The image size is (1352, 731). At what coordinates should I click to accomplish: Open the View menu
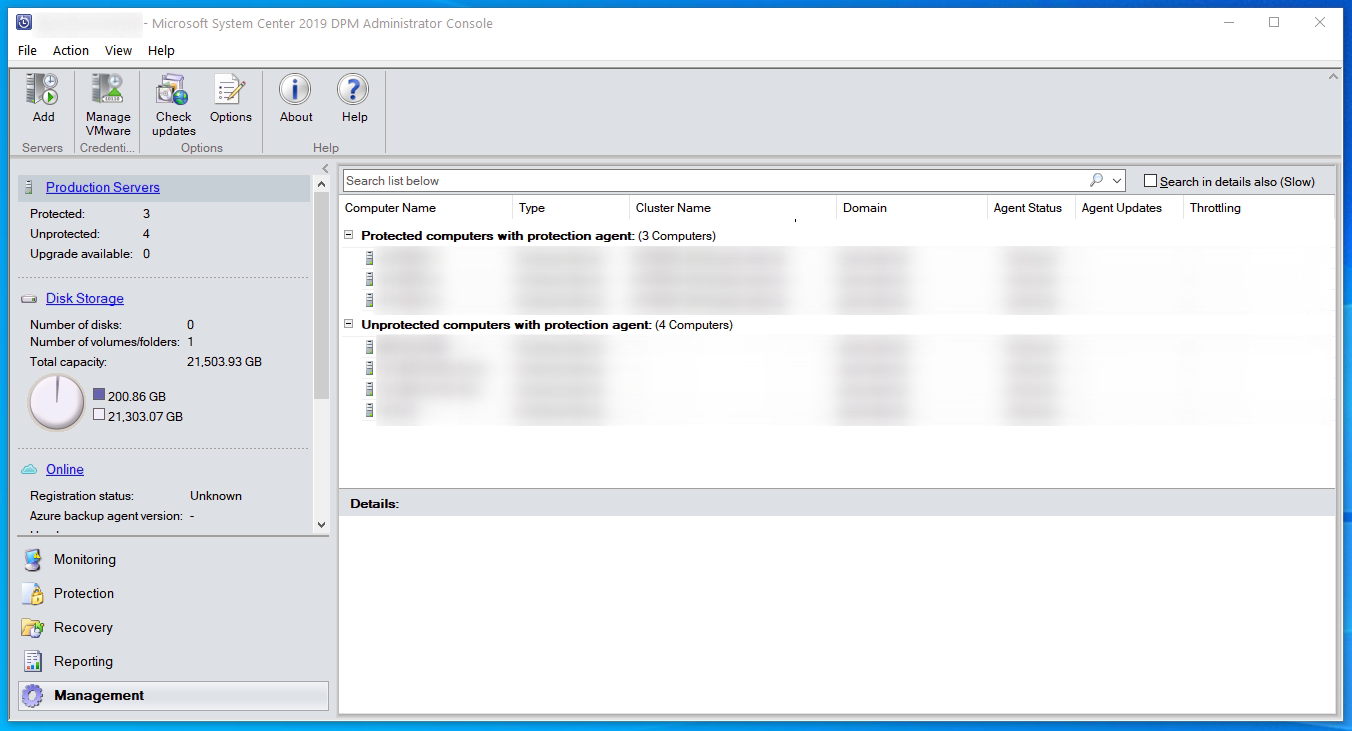coord(118,50)
